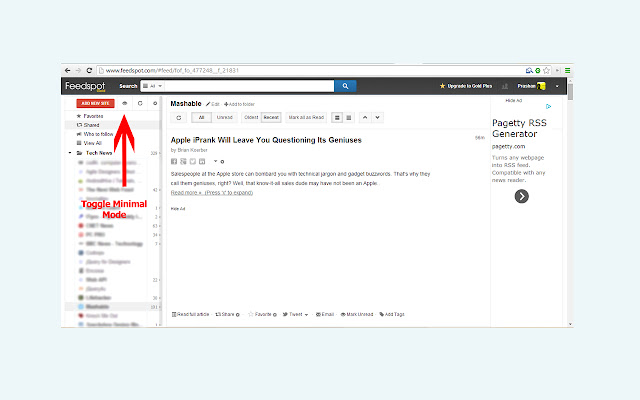This screenshot has height=400, width=640.
Task: Click Mark all as Read button
Action: (306, 118)
